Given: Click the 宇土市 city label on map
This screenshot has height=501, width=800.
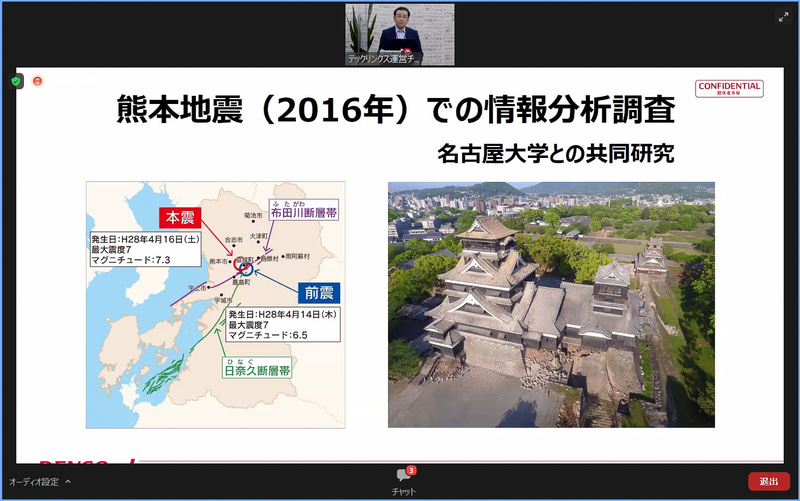Looking at the screenshot, I should [x=197, y=288].
